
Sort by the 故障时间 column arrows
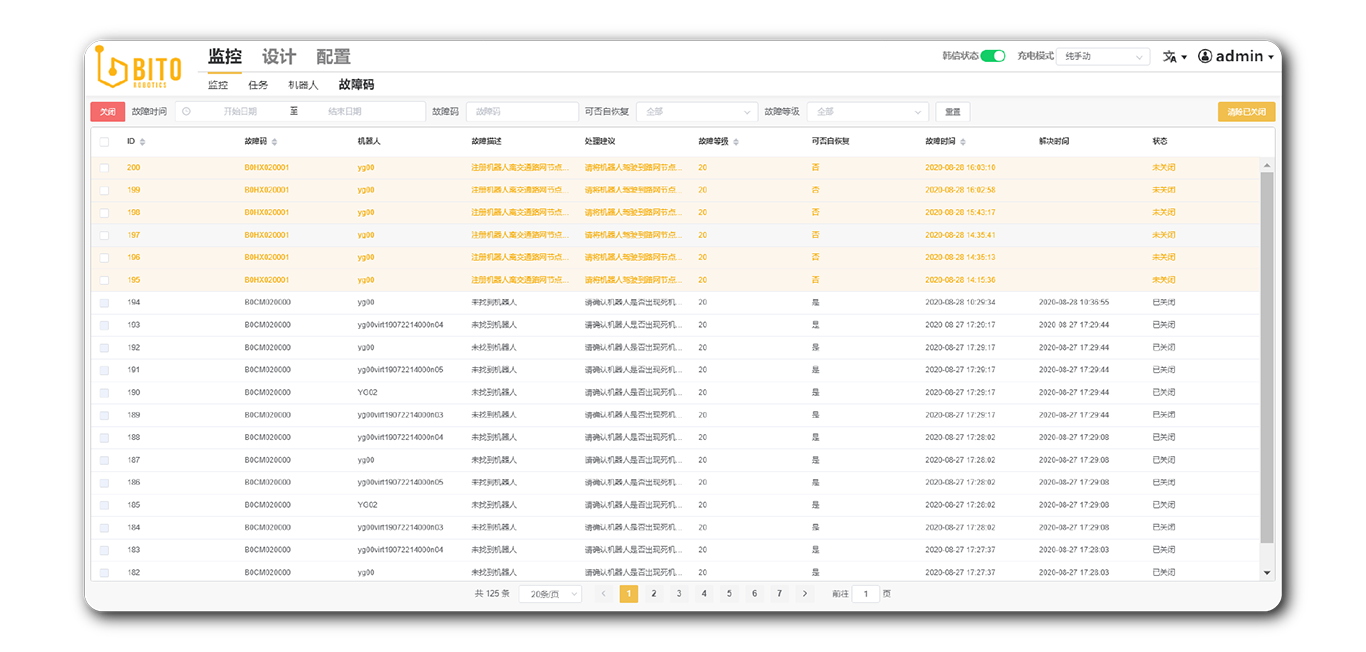tap(963, 142)
